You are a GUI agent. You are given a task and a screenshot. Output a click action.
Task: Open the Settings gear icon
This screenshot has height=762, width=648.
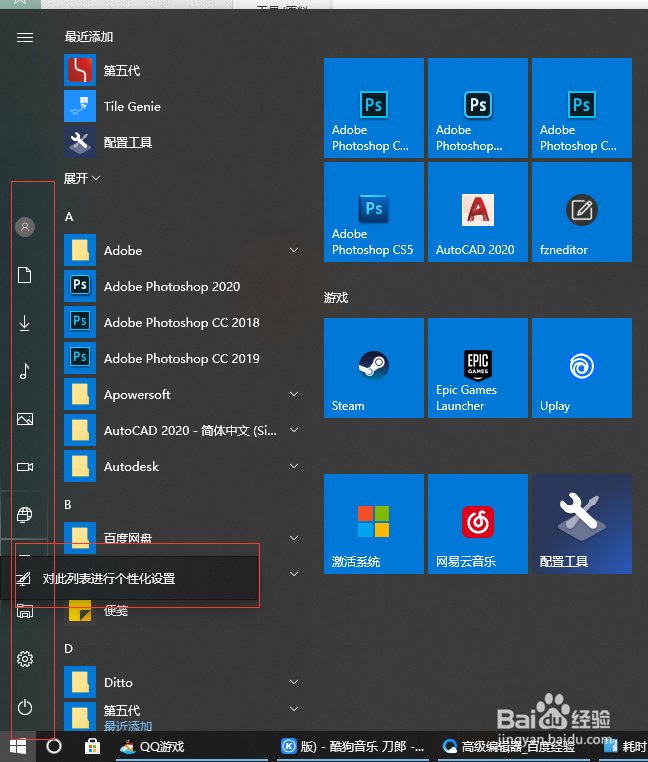25,659
